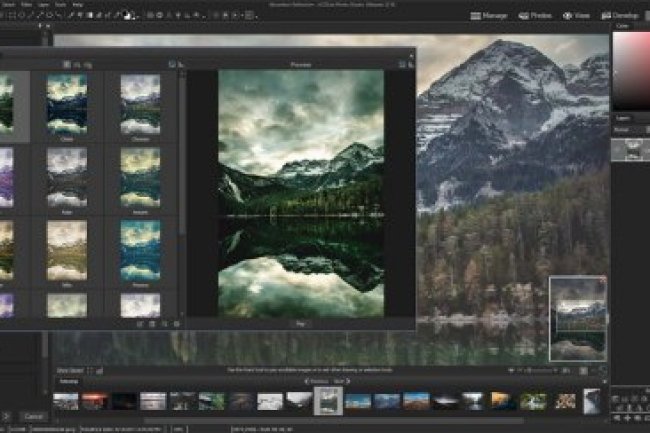Click the Cancel button at bottom left
650x433 pixels.
coord(33,416)
